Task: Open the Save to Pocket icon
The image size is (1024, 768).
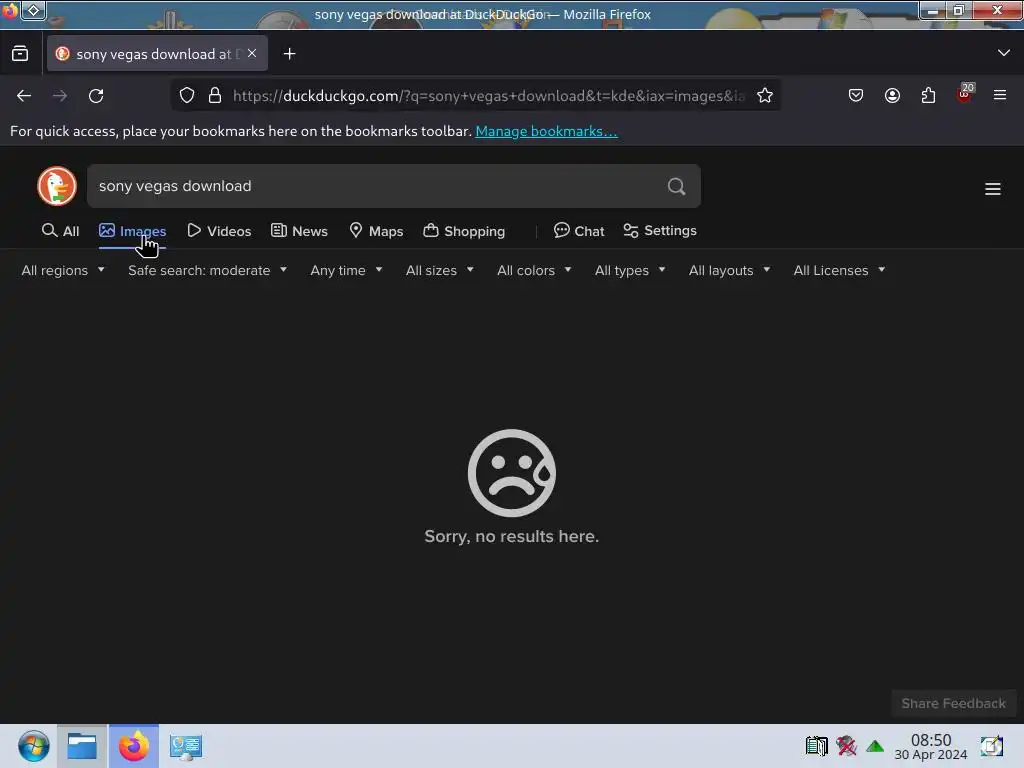Action: point(856,95)
